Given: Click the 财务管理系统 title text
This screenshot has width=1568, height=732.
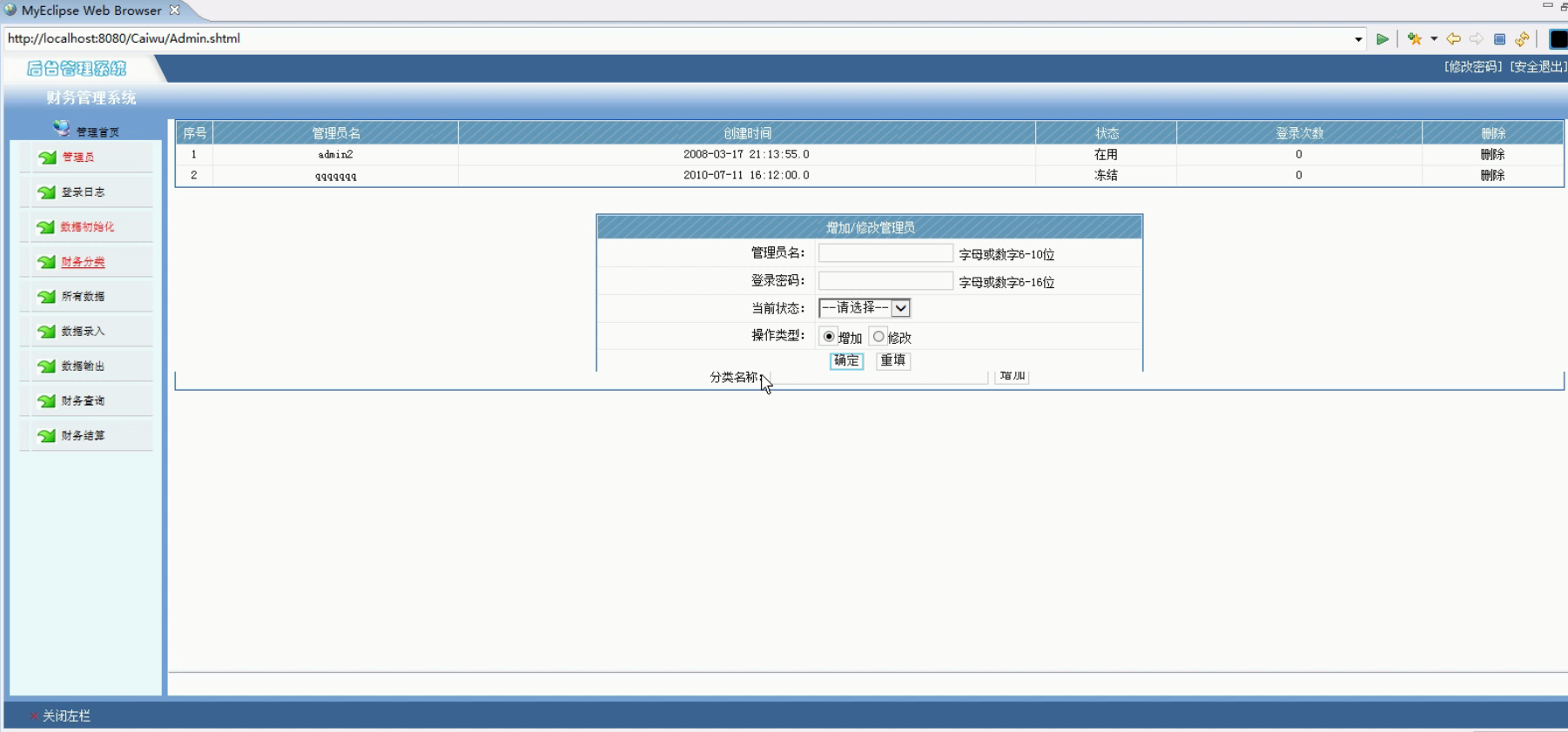Looking at the screenshot, I should click(x=91, y=97).
